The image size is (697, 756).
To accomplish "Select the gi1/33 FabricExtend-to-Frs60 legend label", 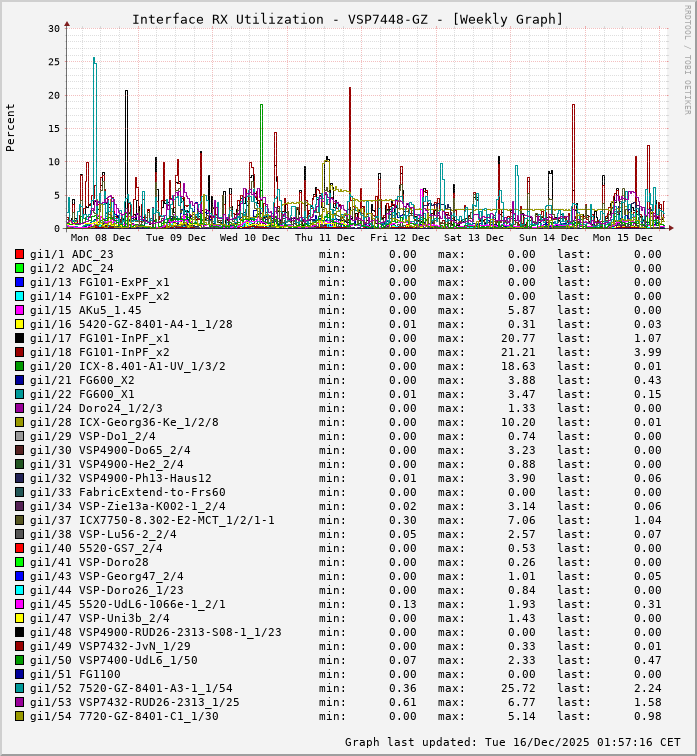I will click(127, 492).
